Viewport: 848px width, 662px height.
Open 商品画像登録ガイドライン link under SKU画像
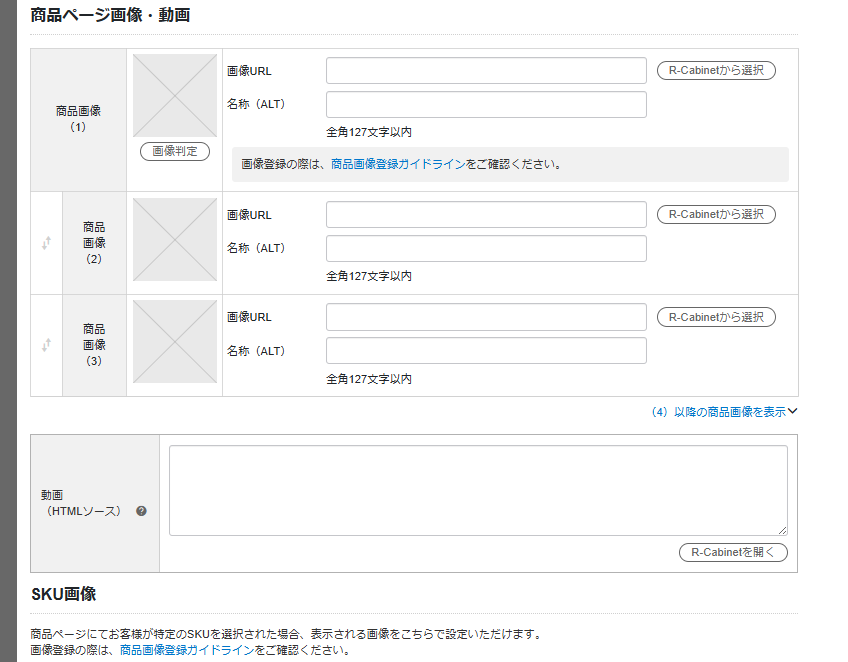187,650
